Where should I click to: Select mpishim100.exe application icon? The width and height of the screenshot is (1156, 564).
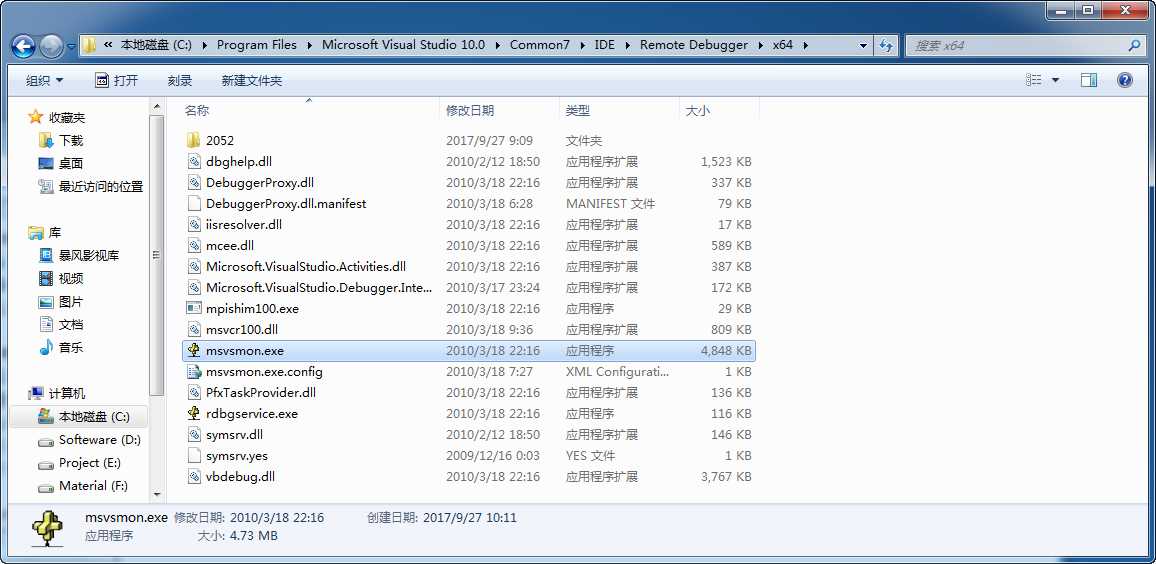pyautogui.click(x=193, y=308)
